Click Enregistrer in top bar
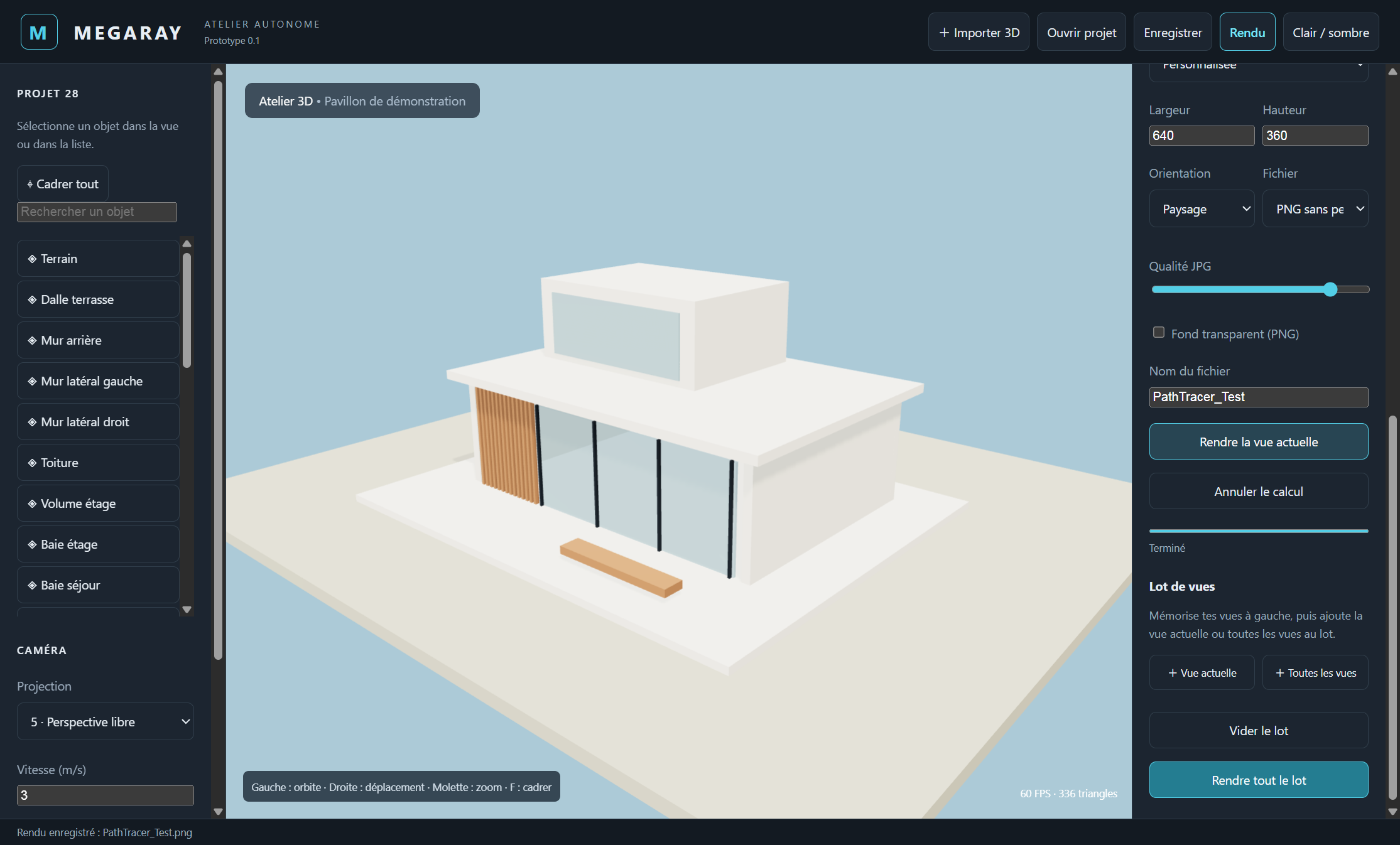This screenshot has height=845, width=1400. pyautogui.click(x=1173, y=32)
